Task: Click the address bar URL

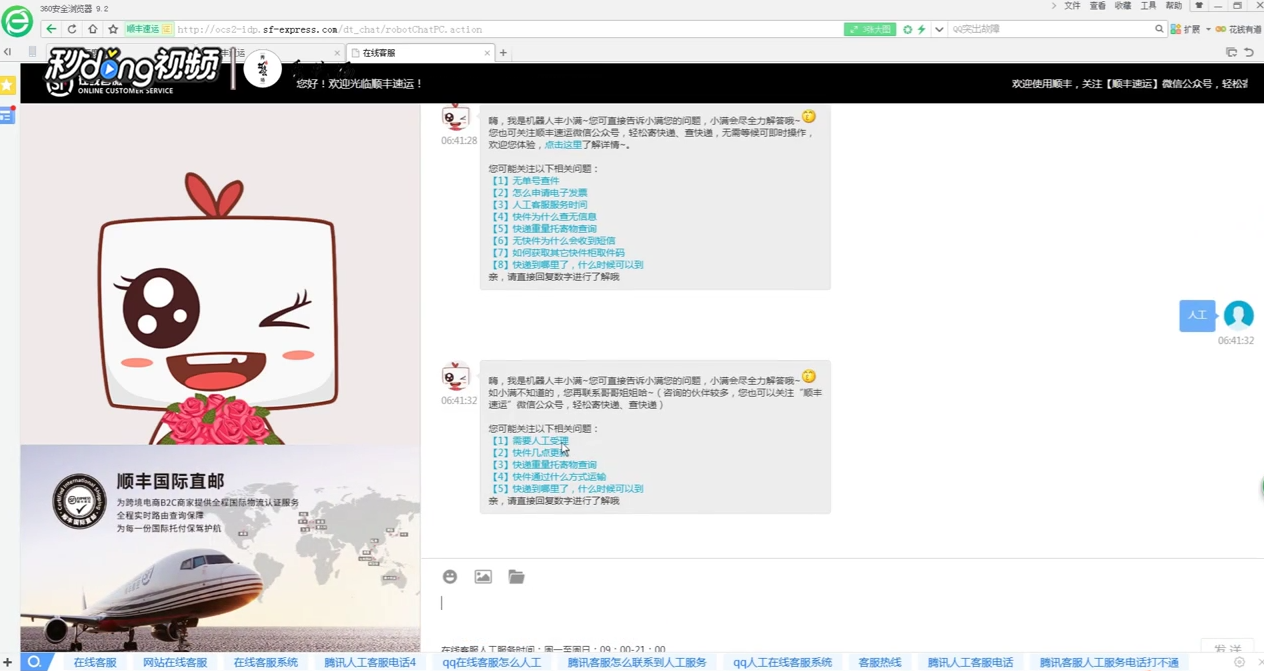Action: click(x=330, y=30)
